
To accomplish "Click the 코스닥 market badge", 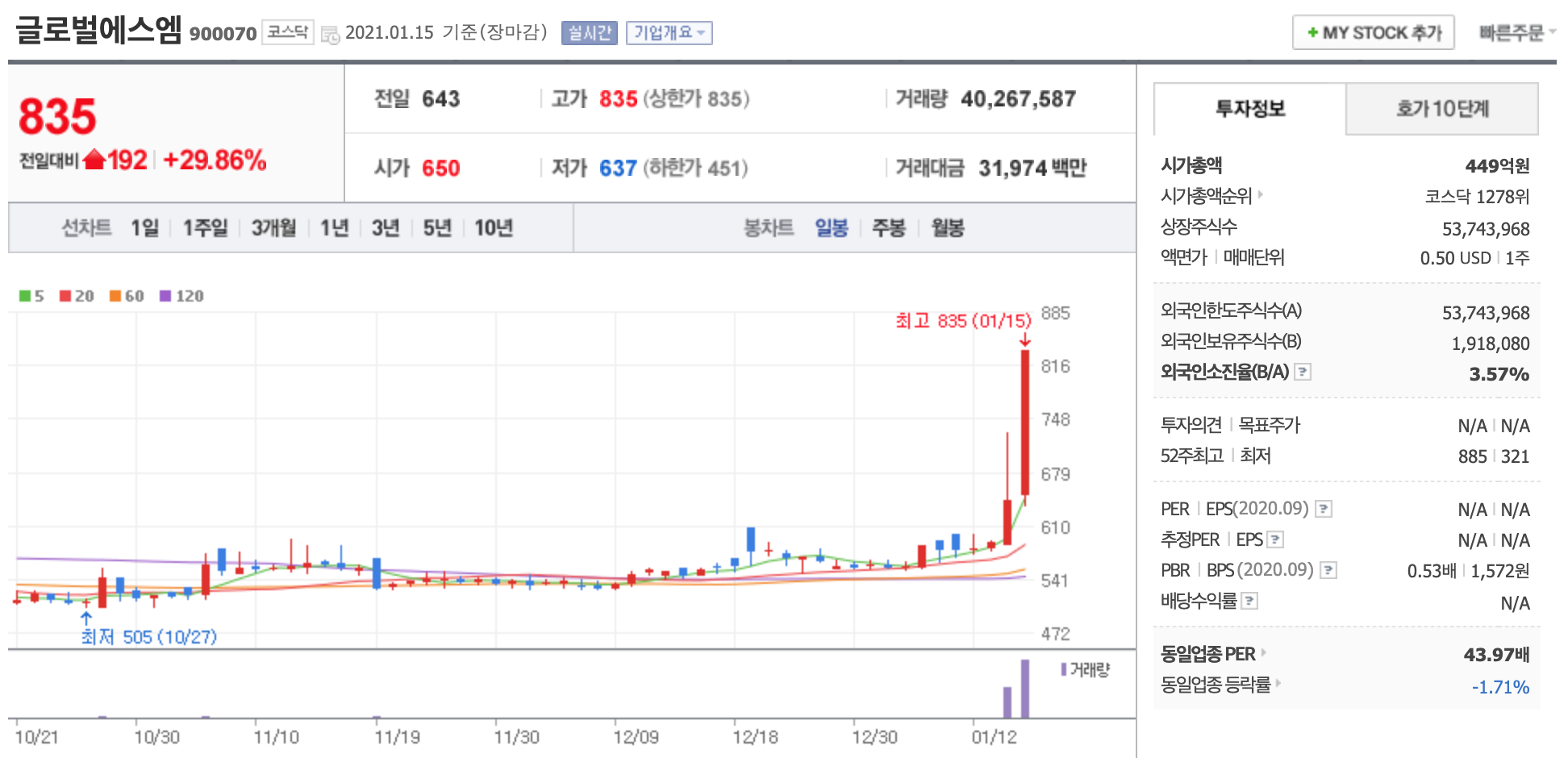I will point(287,32).
